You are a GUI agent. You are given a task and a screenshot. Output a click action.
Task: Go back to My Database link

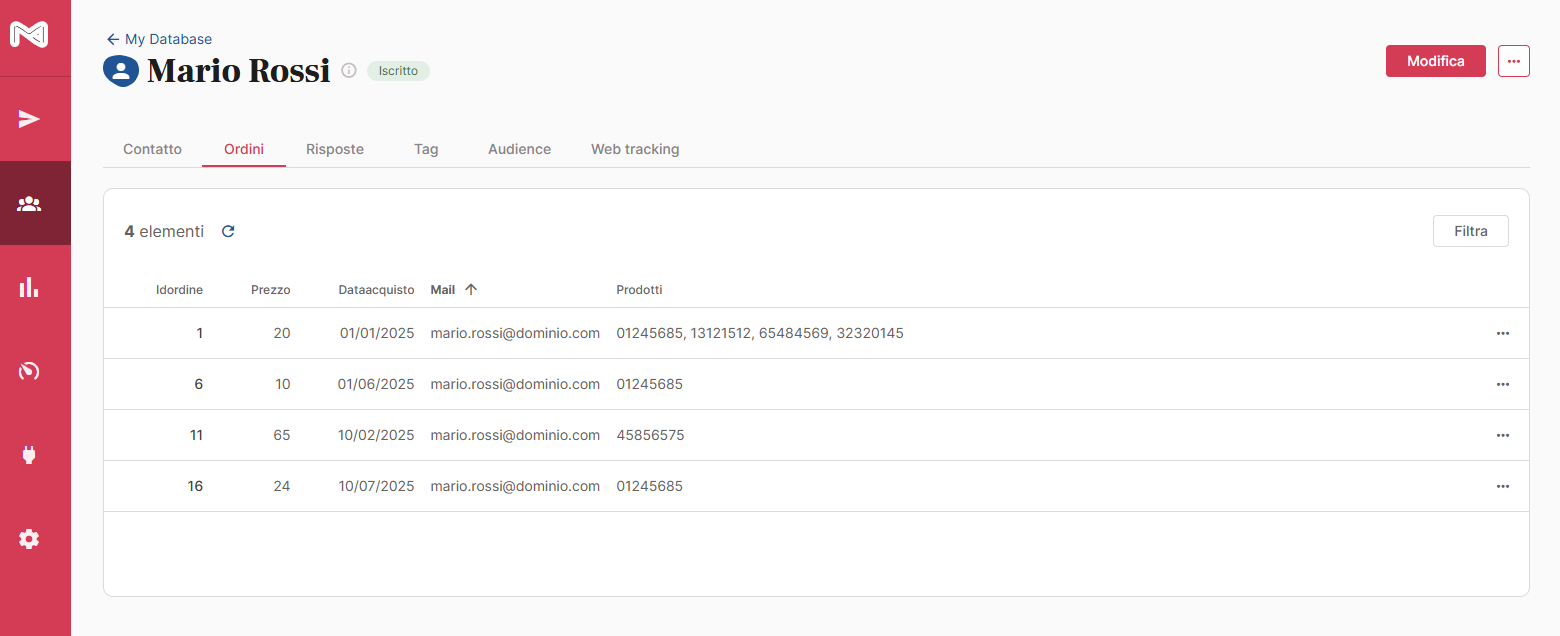tap(159, 39)
